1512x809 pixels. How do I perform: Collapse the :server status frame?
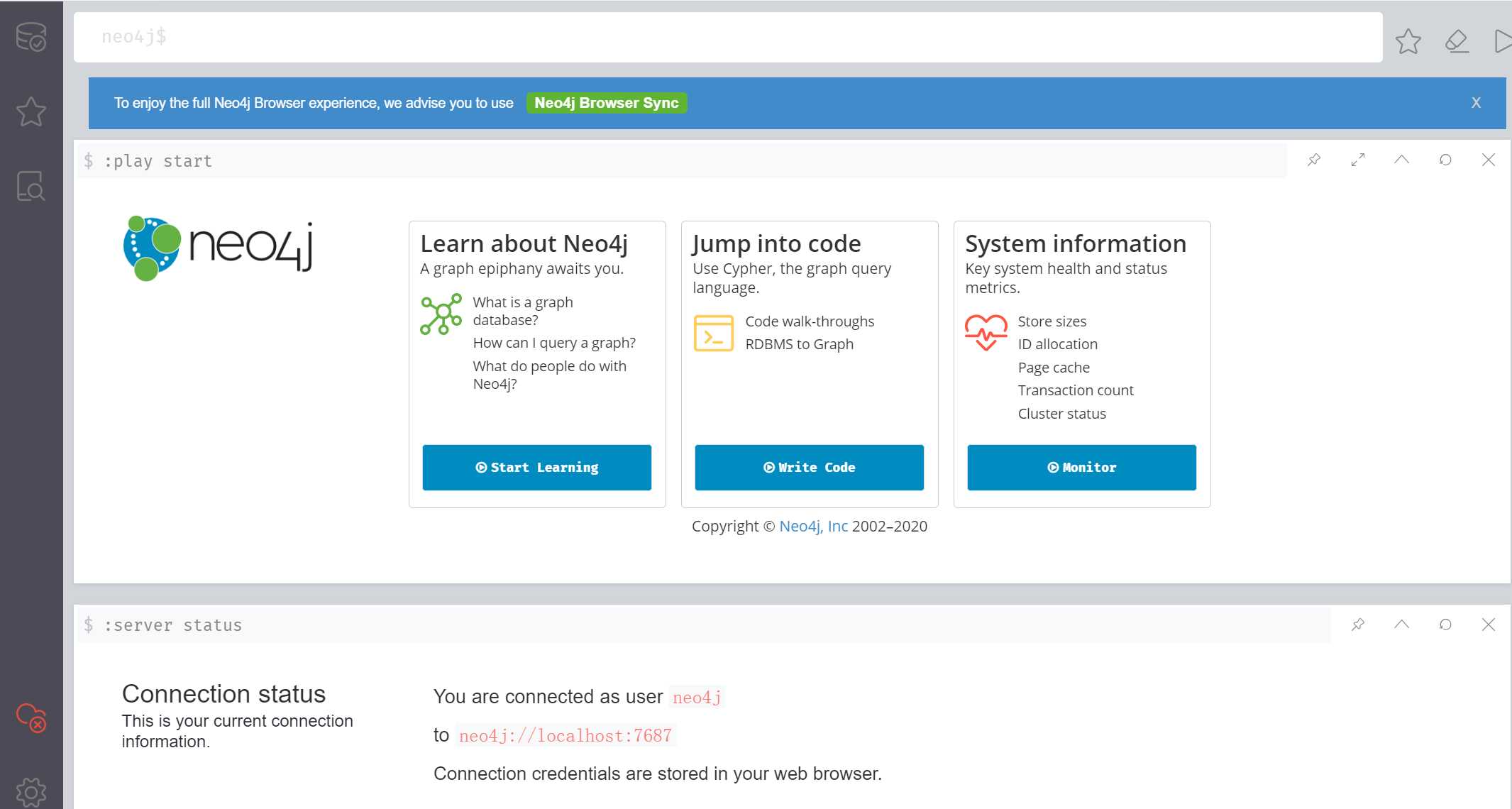(x=1401, y=624)
